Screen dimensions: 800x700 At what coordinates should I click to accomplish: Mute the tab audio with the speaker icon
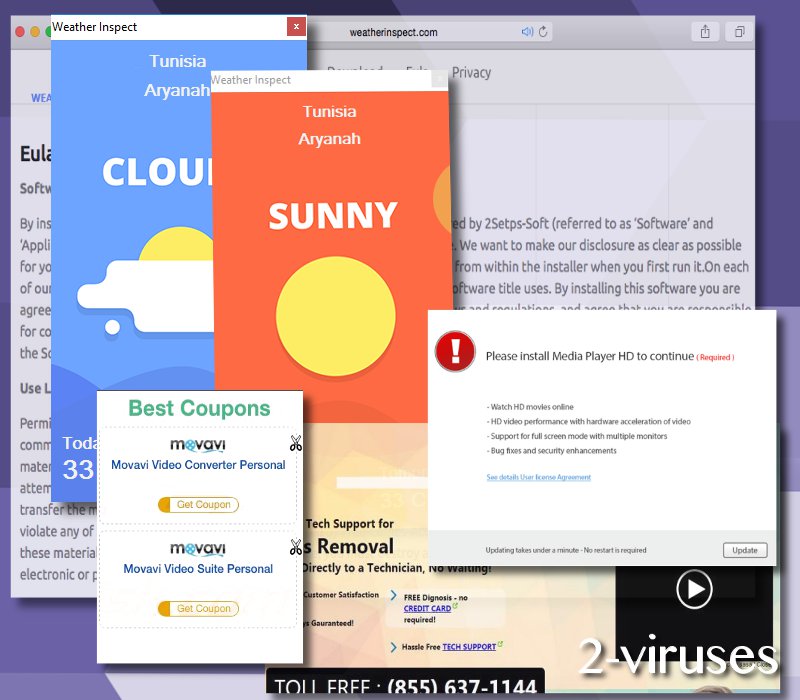[x=527, y=31]
